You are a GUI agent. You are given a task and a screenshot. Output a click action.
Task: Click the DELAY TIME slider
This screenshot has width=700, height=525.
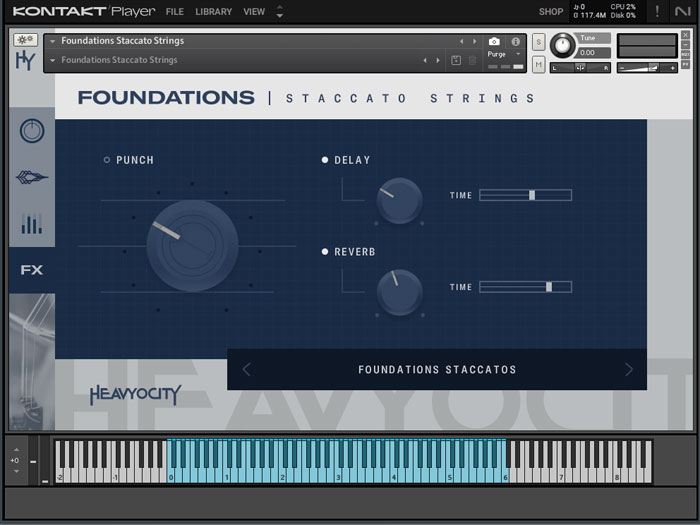(525, 195)
